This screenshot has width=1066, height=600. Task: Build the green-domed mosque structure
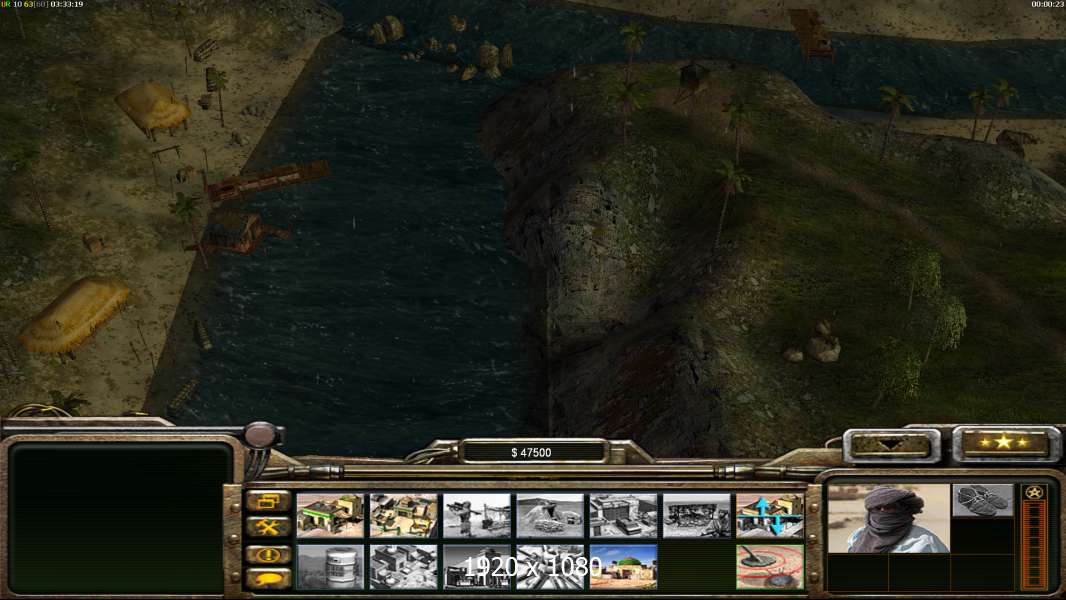[623, 566]
